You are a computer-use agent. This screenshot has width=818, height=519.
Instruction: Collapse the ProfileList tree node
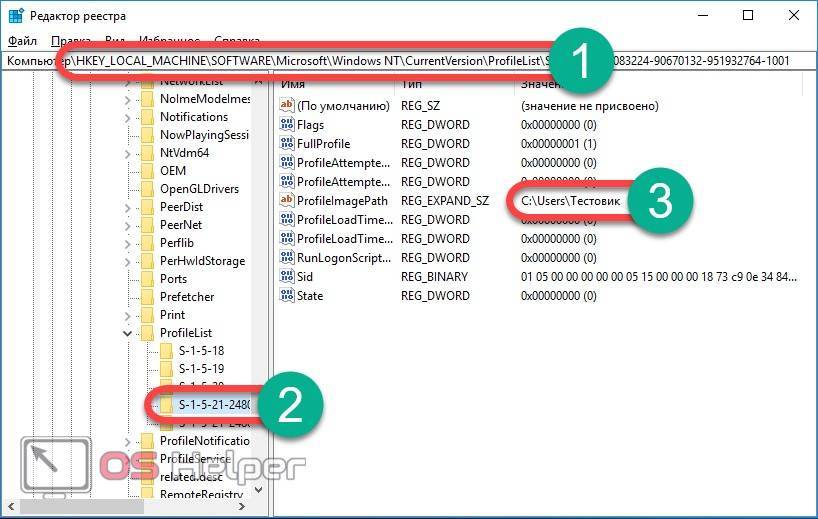coord(127,333)
